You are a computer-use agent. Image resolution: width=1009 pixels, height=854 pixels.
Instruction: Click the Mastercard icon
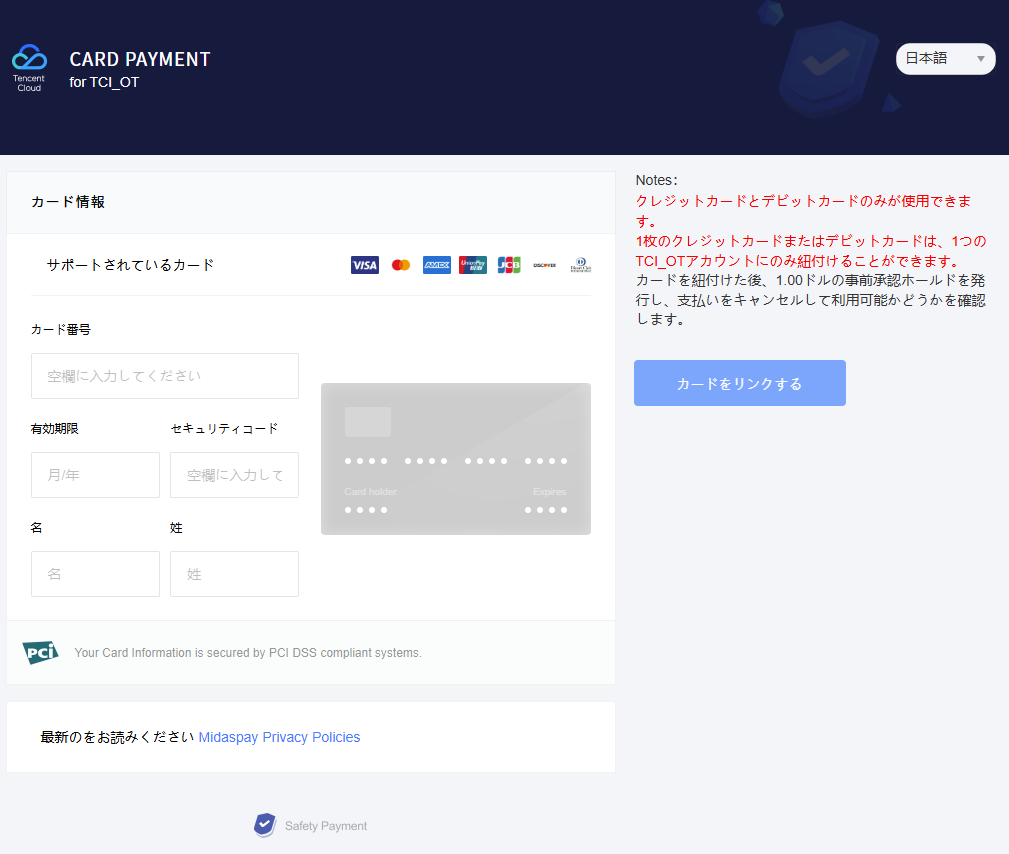401,265
